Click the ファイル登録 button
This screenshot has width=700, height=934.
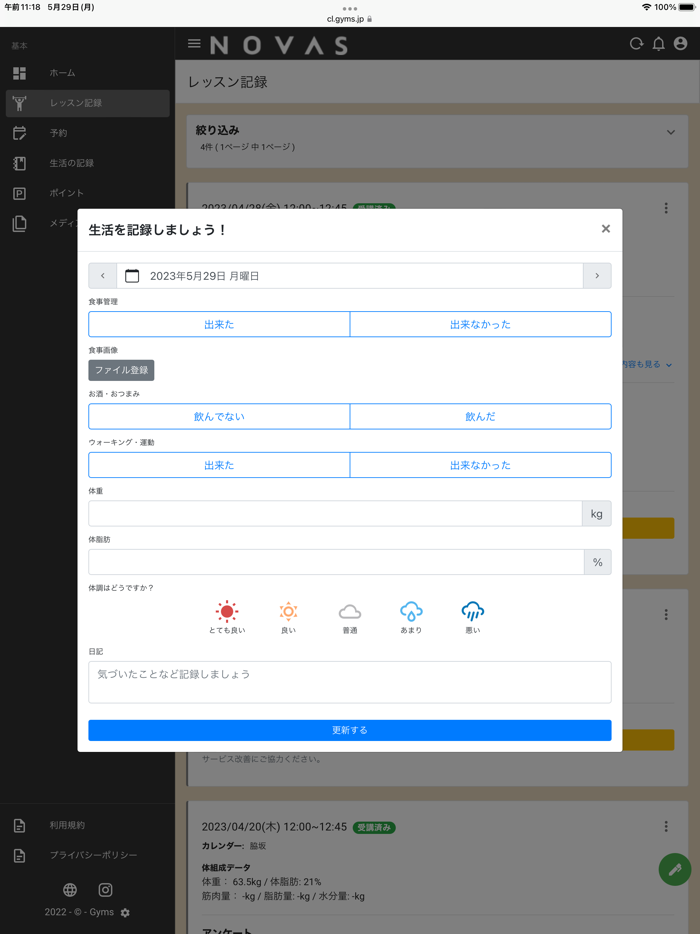(x=122, y=370)
